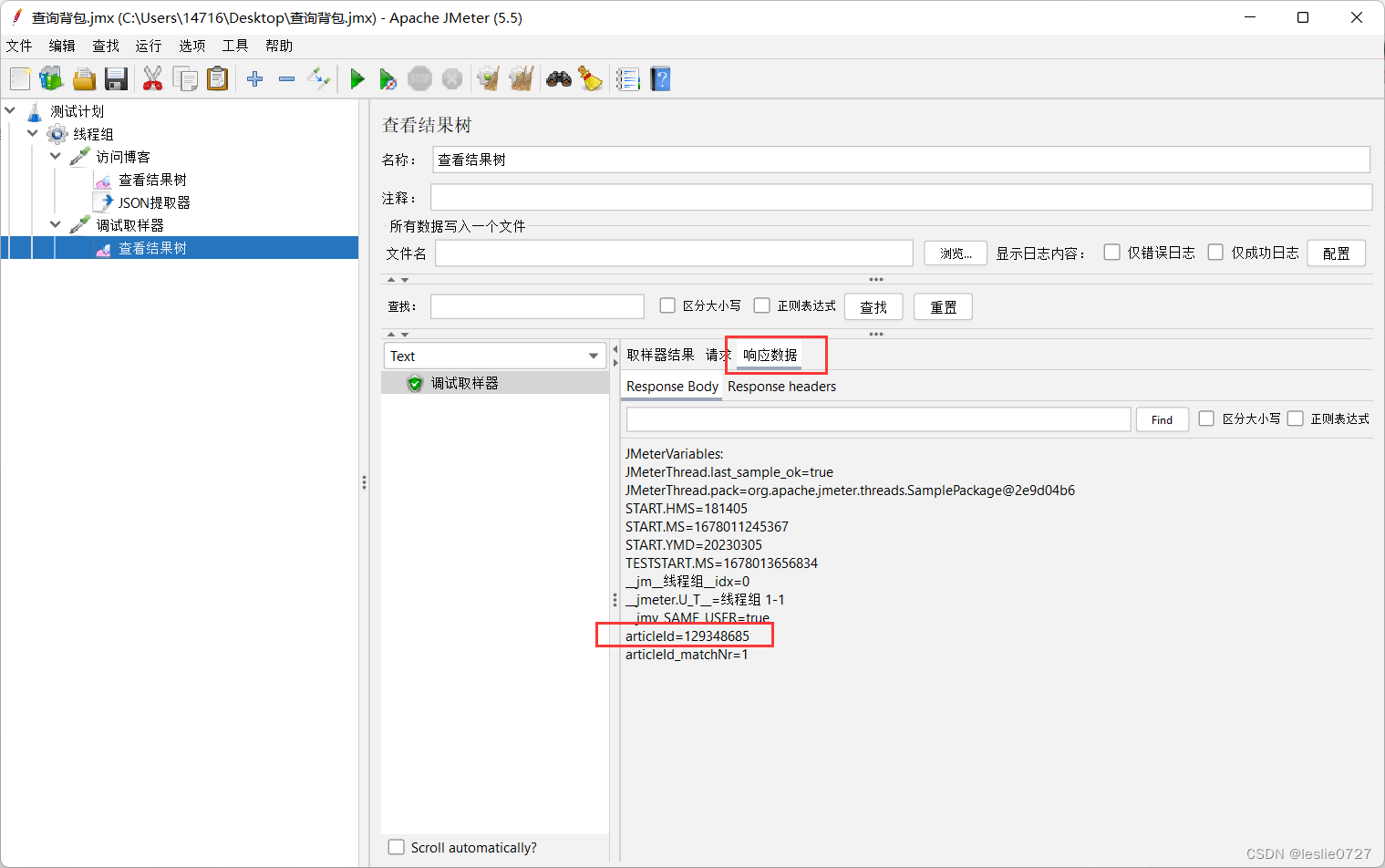Click the Paste icon in the toolbar
Screen dimensions: 1385x868
[x=217, y=78]
